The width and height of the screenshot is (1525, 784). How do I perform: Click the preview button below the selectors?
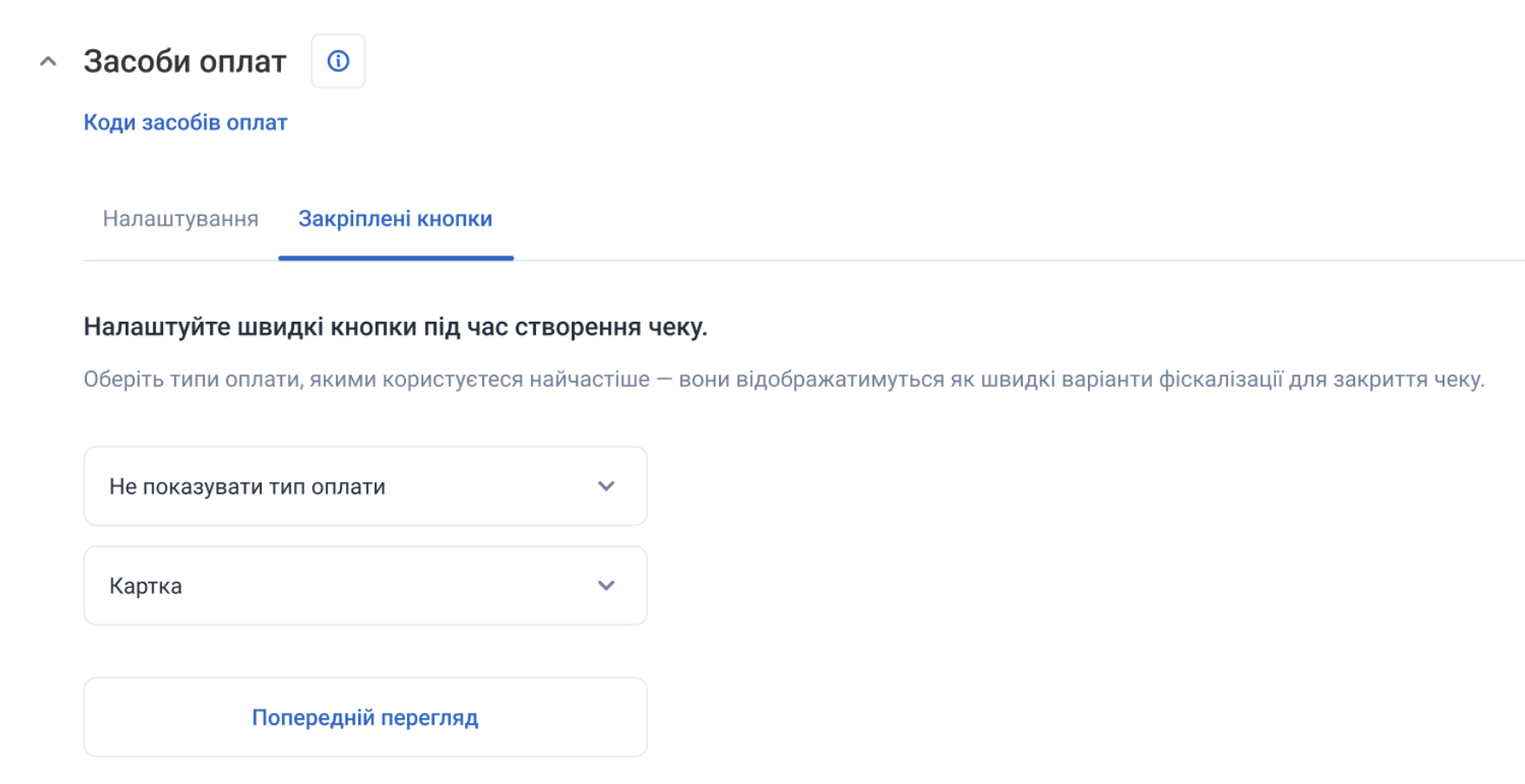click(364, 717)
